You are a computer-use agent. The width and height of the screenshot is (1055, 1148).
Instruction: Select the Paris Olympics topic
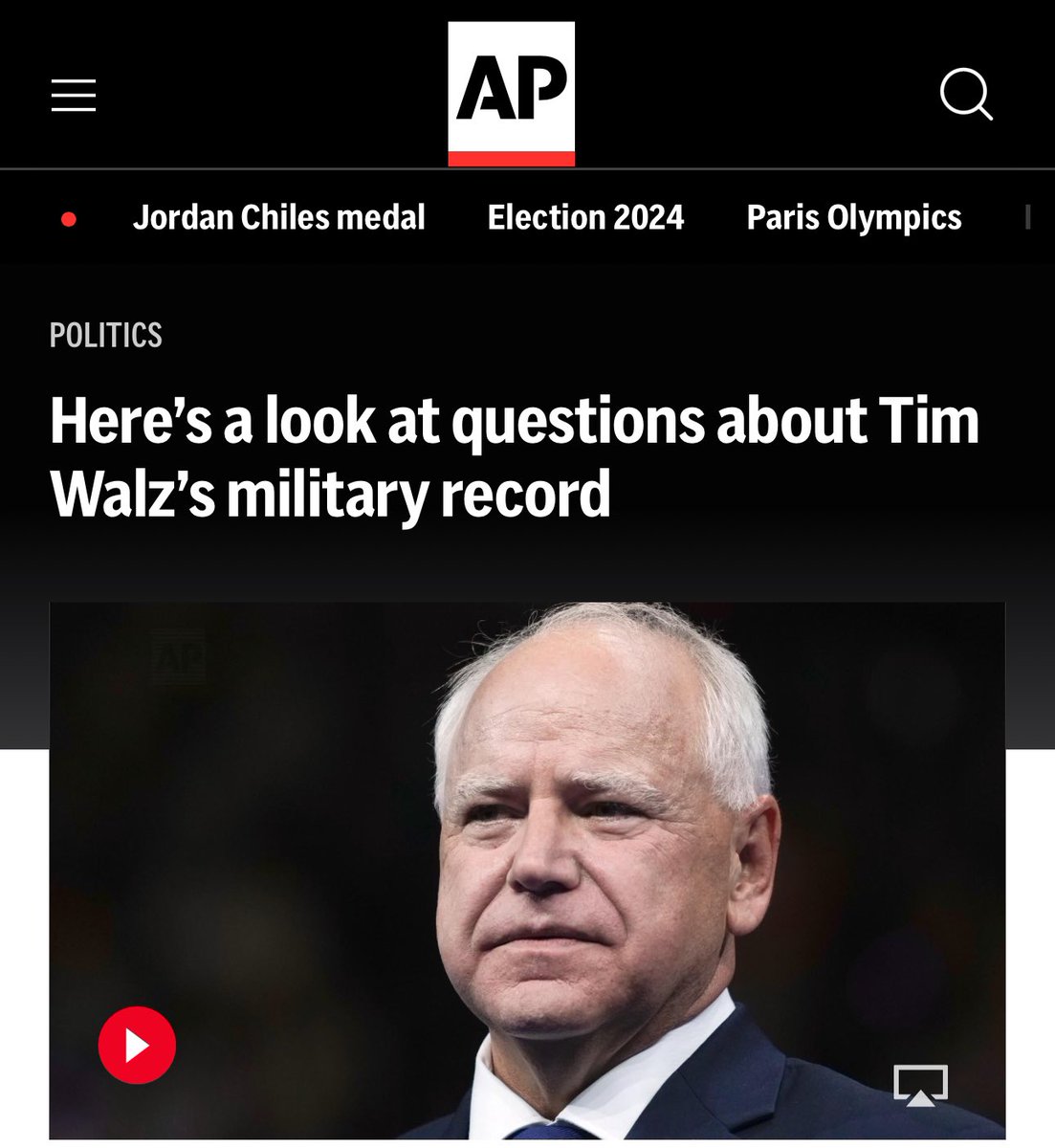[854, 217]
